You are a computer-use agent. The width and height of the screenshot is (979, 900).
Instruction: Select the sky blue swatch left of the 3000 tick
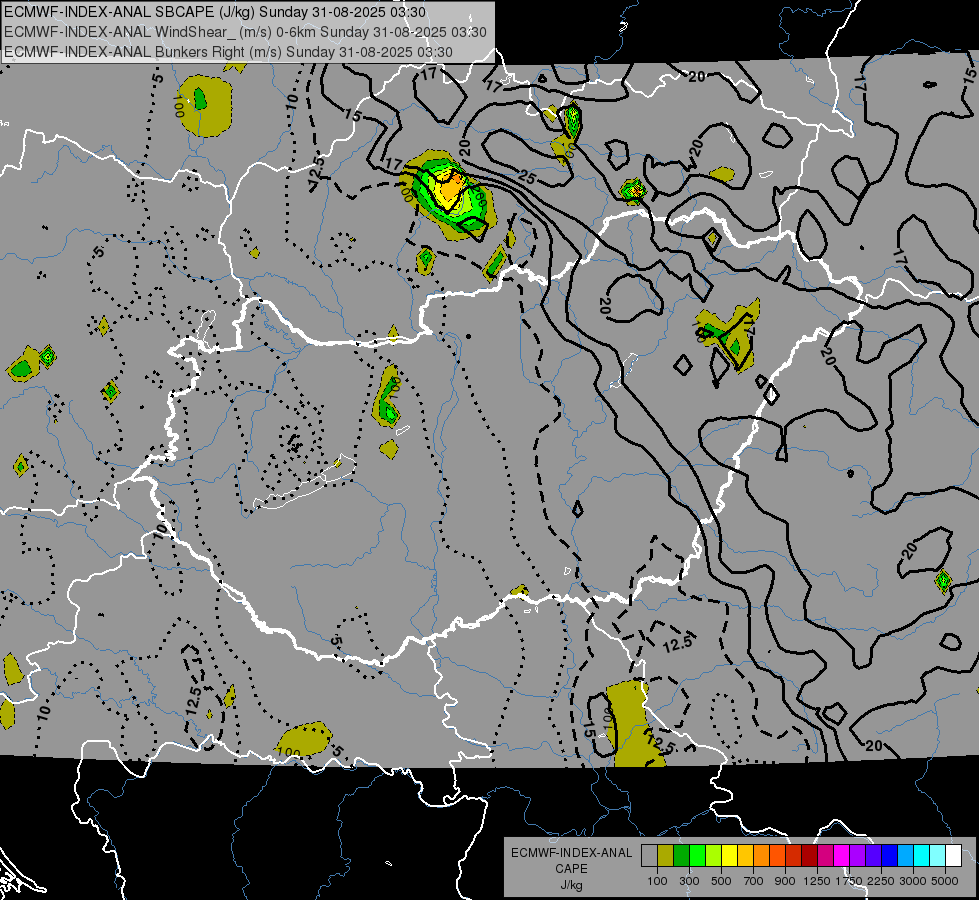pos(905,855)
